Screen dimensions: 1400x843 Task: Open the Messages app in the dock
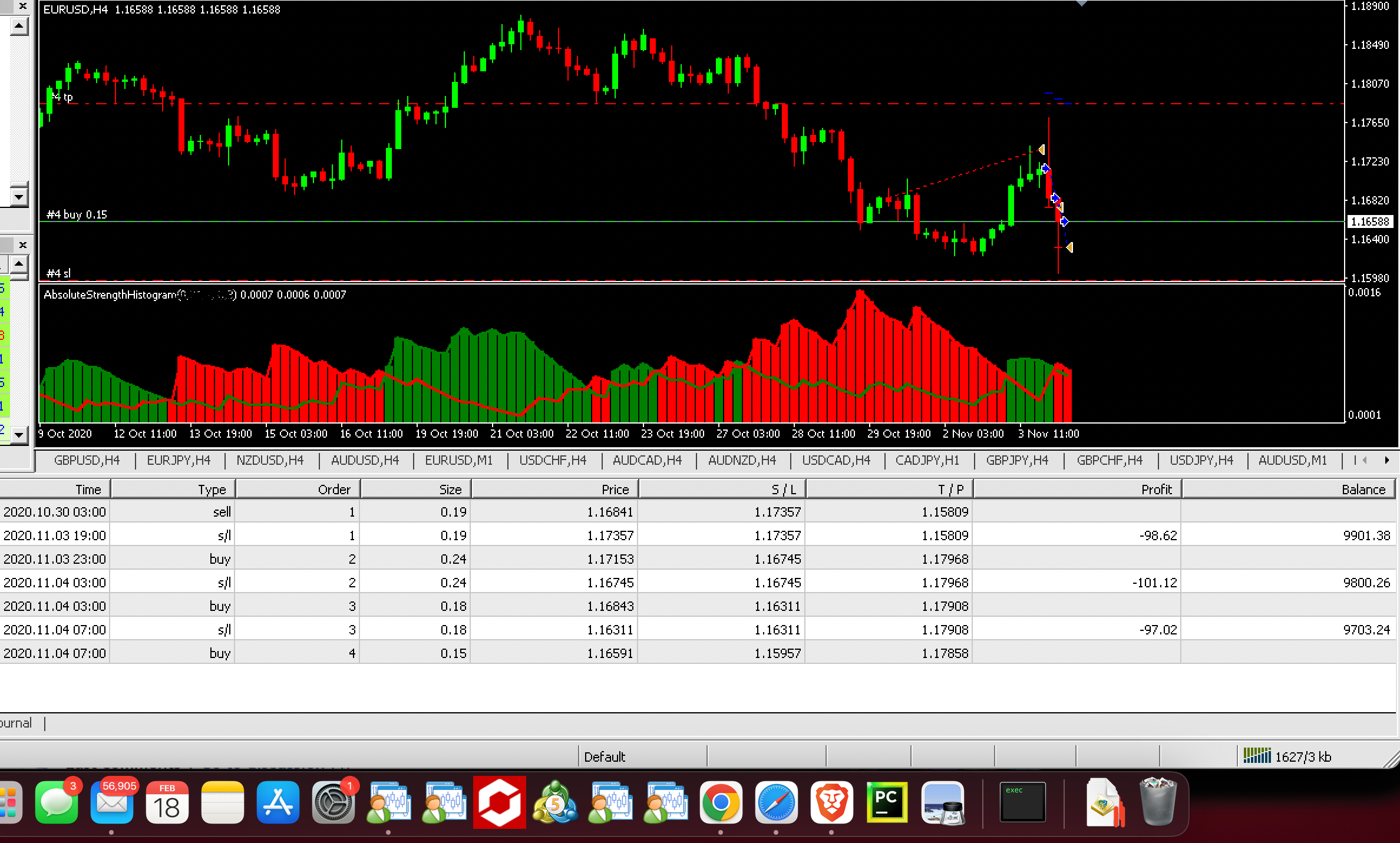[x=56, y=803]
